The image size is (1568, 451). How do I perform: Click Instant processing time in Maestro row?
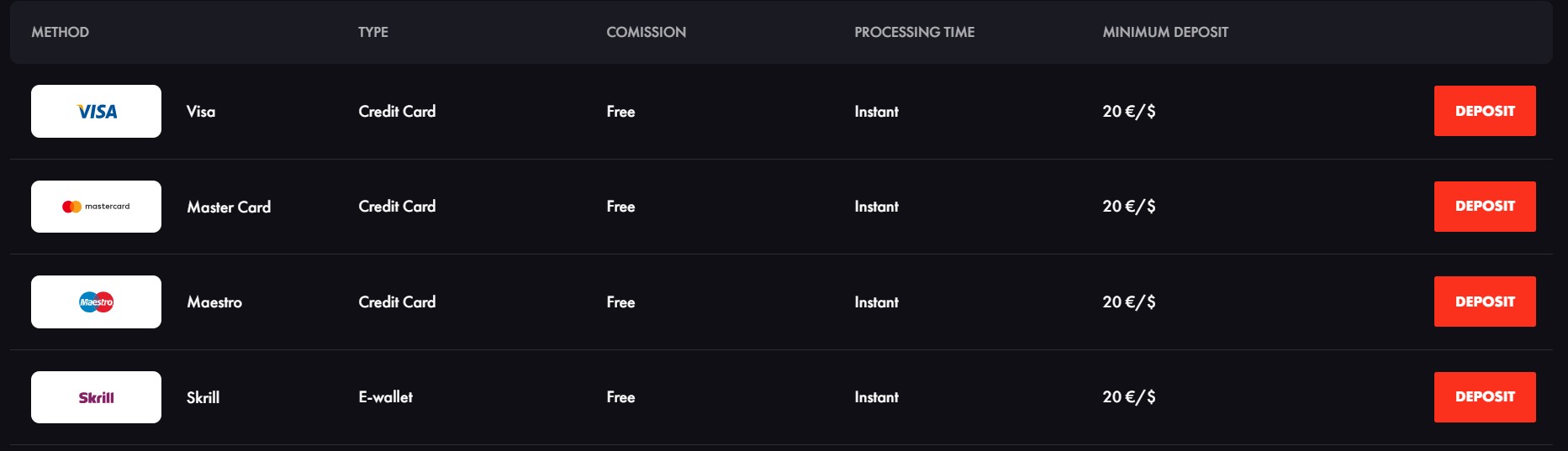click(876, 302)
